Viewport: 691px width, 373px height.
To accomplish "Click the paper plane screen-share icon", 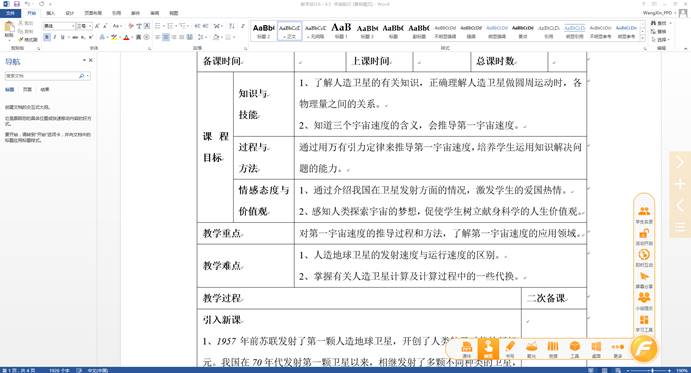I will (x=644, y=276).
